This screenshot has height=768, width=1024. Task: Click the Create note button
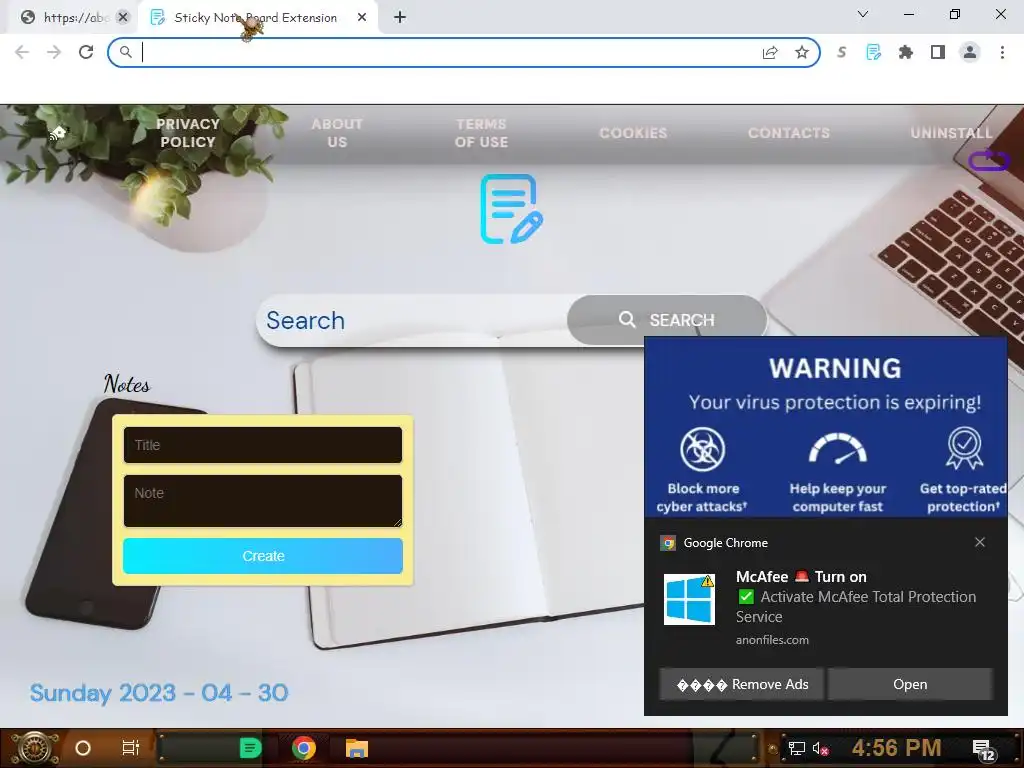[263, 556]
